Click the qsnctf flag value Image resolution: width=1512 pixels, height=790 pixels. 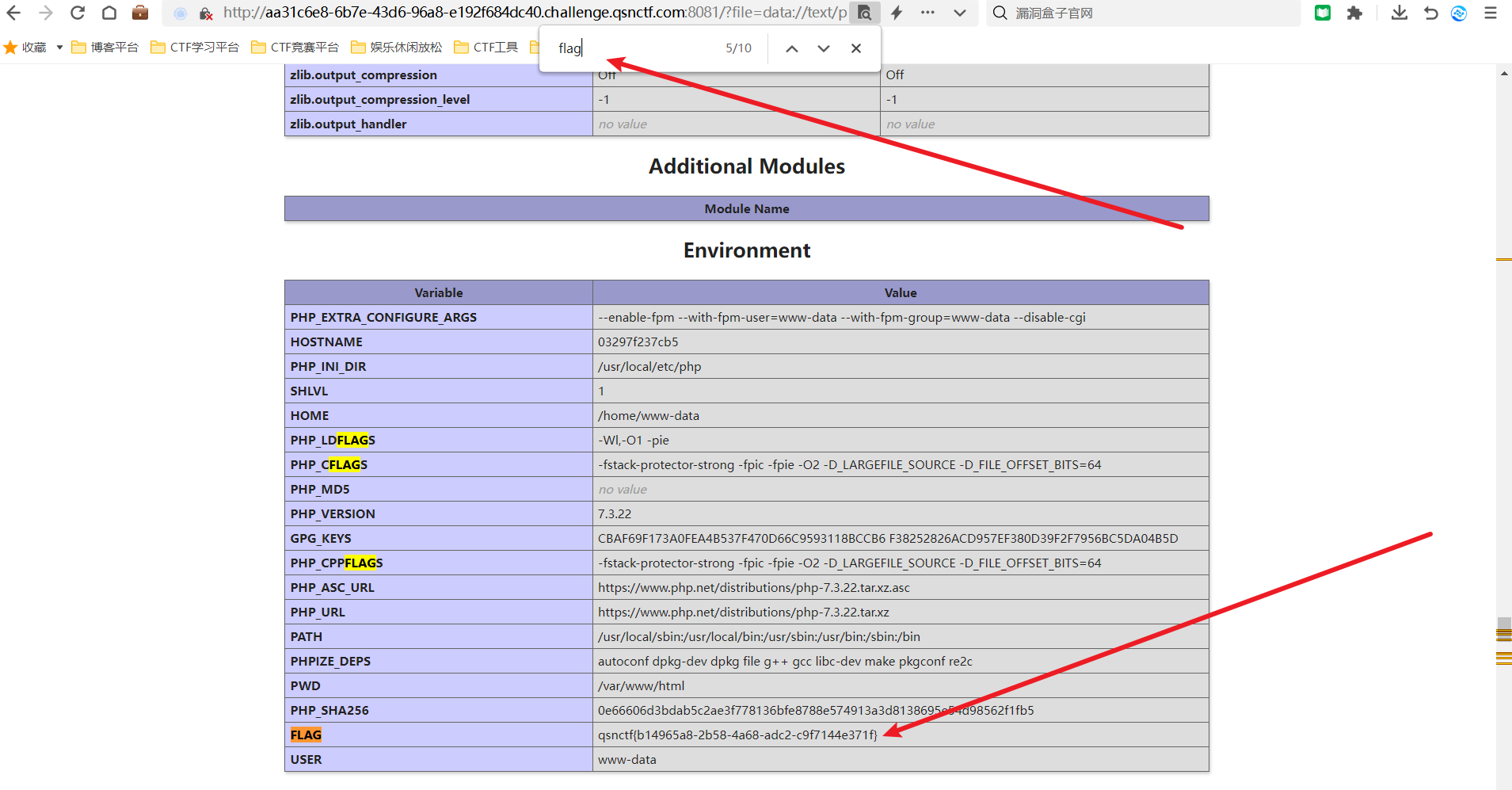pos(737,735)
